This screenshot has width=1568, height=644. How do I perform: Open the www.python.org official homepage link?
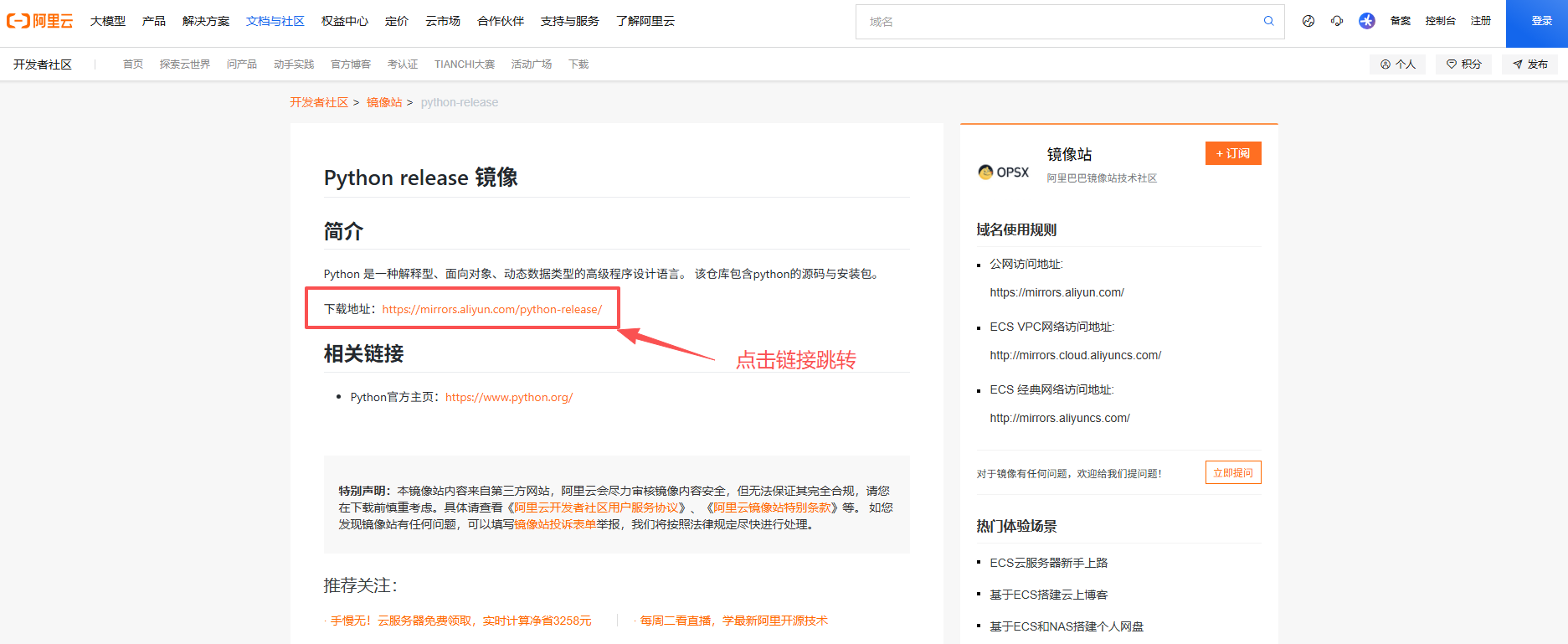(508, 397)
